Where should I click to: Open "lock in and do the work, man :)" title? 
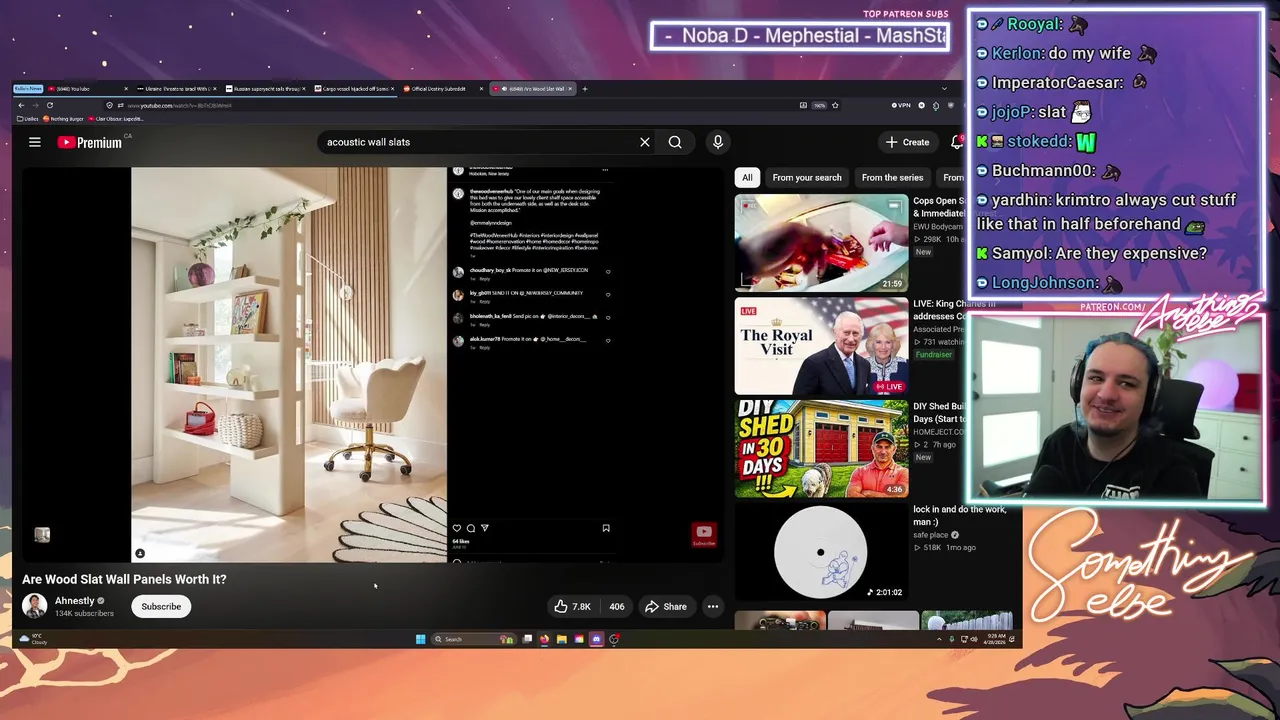click(x=959, y=515)
